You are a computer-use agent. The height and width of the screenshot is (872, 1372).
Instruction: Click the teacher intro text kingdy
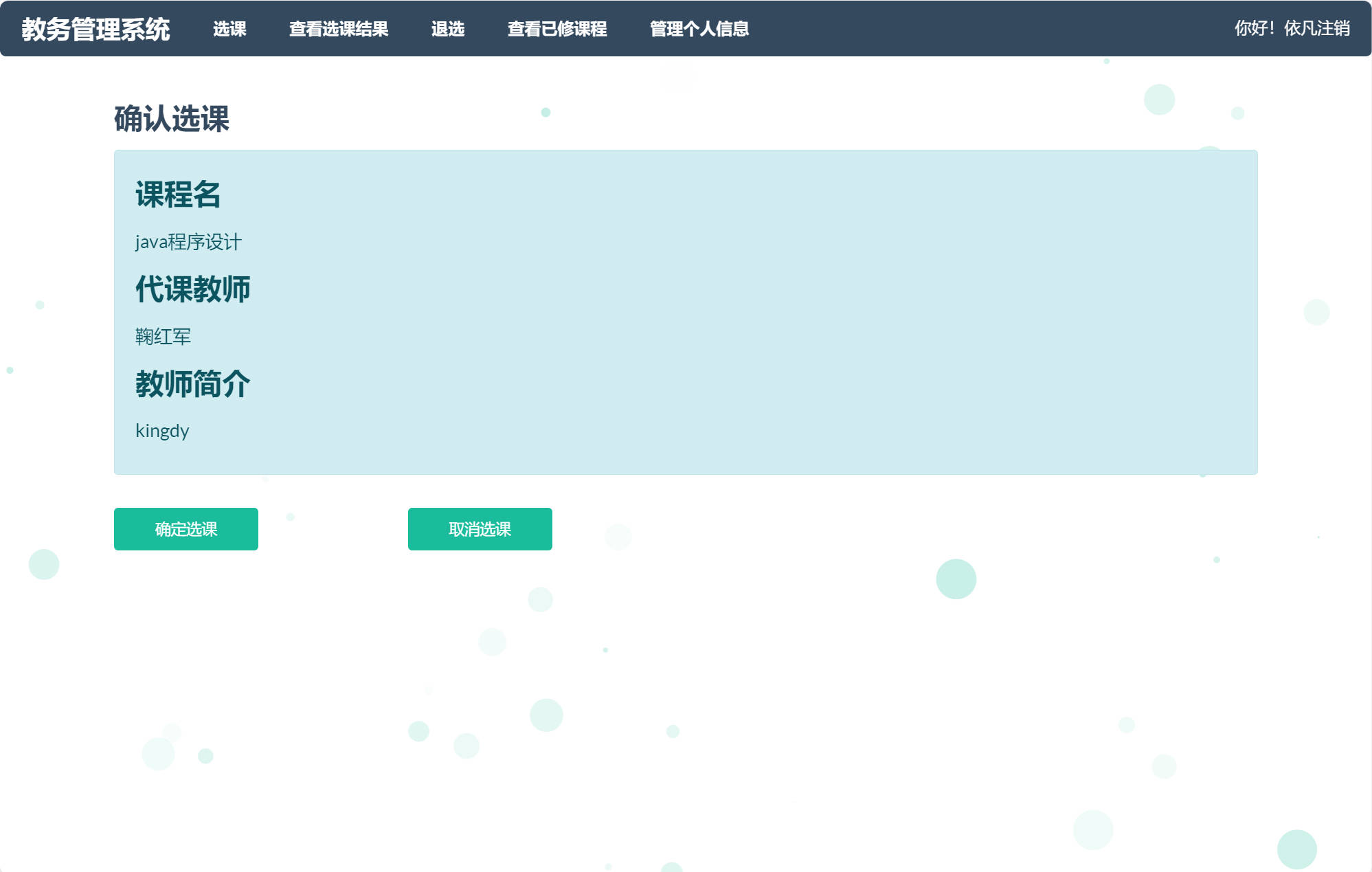point(163,431)
